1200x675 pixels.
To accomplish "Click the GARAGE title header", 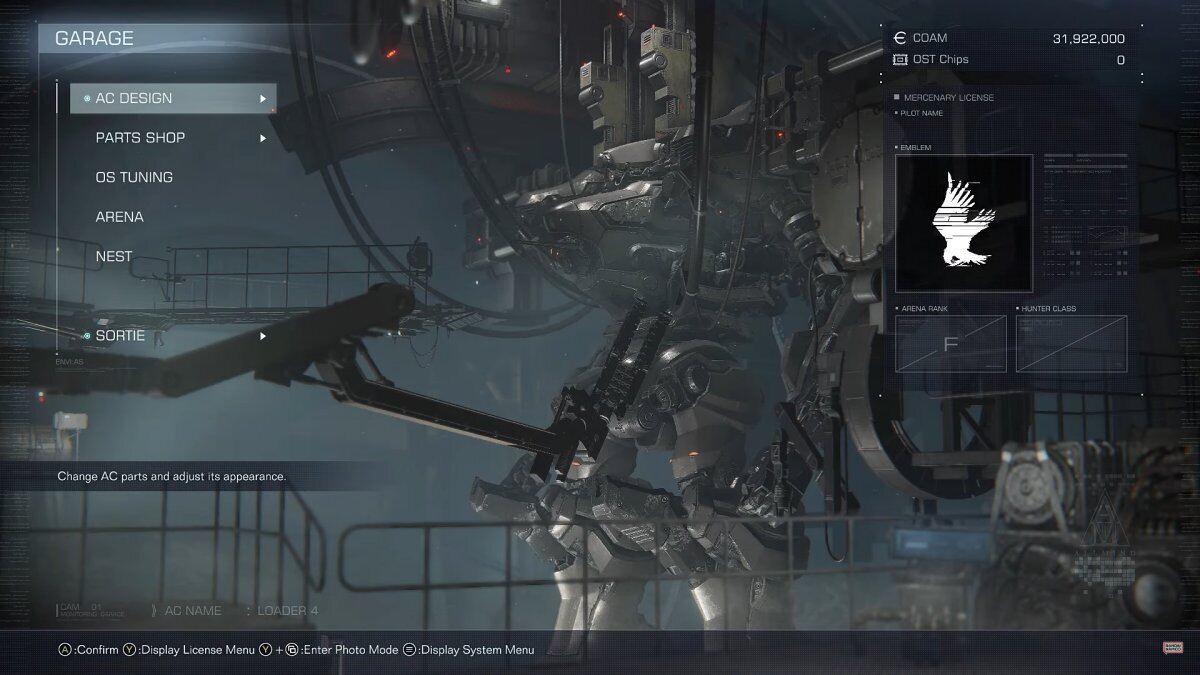I will pyautogui.click(x=94, y=39).
